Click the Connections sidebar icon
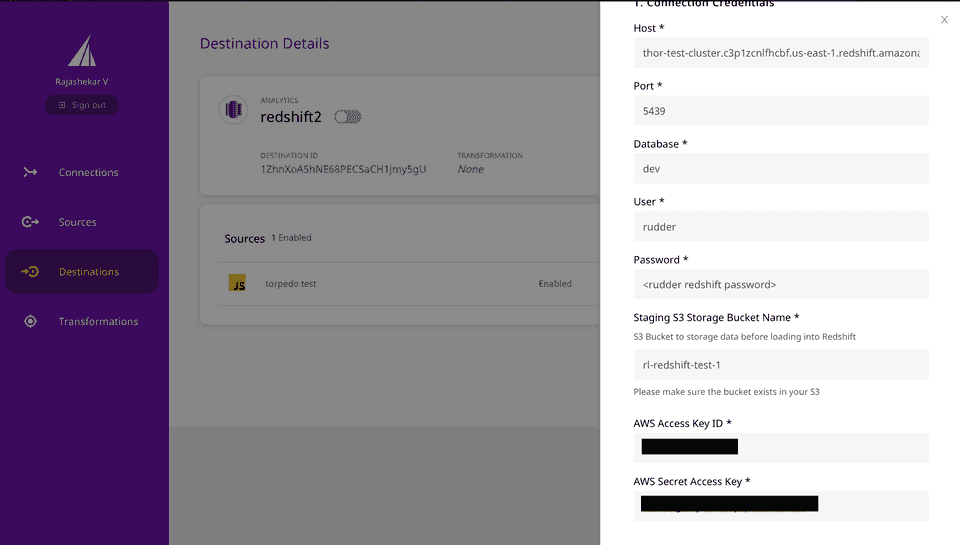Screen dimensions: 960x545 tap(30, 172)
